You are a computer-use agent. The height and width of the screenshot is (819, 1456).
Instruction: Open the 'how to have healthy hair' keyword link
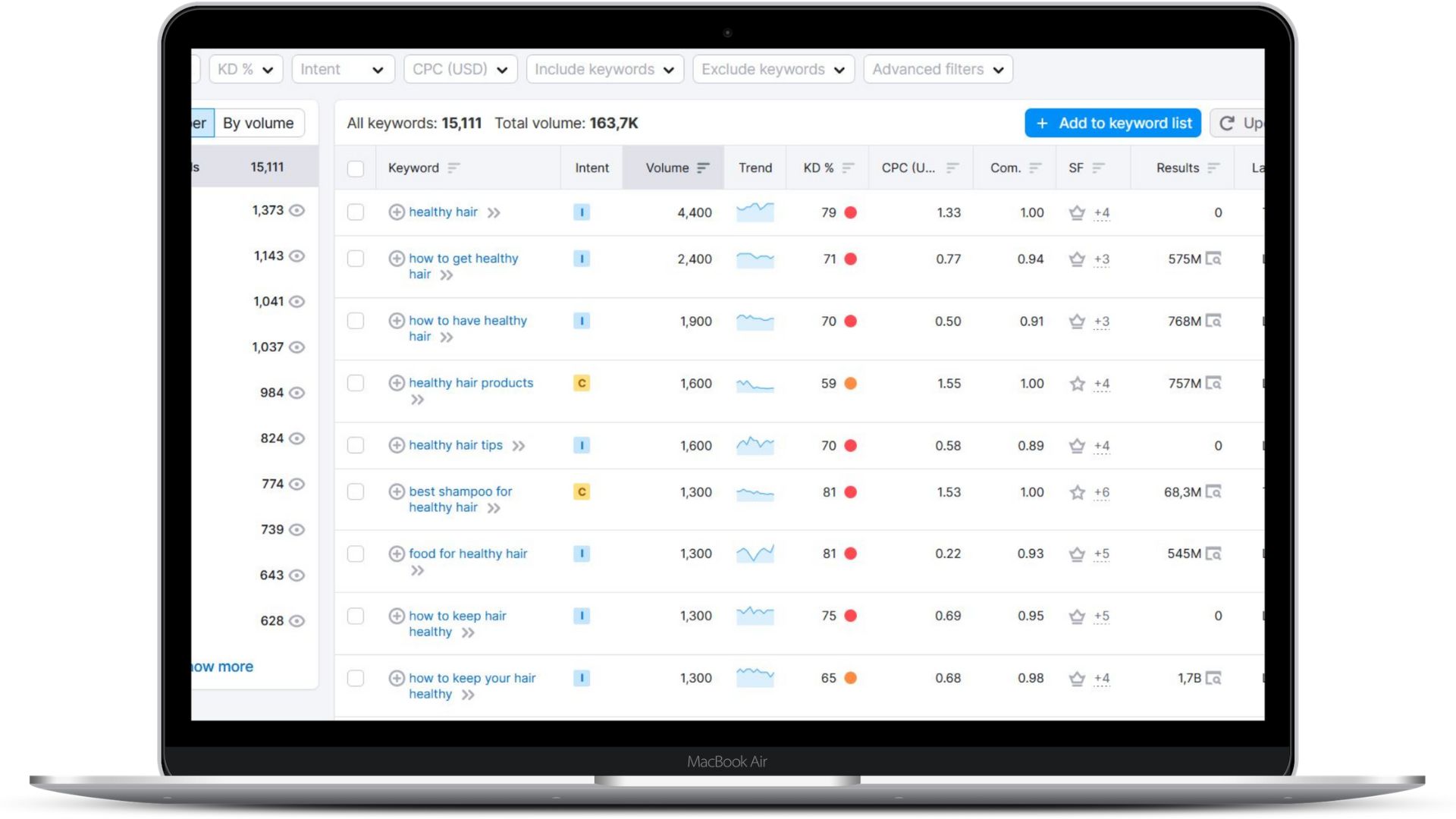pos(467,321)
